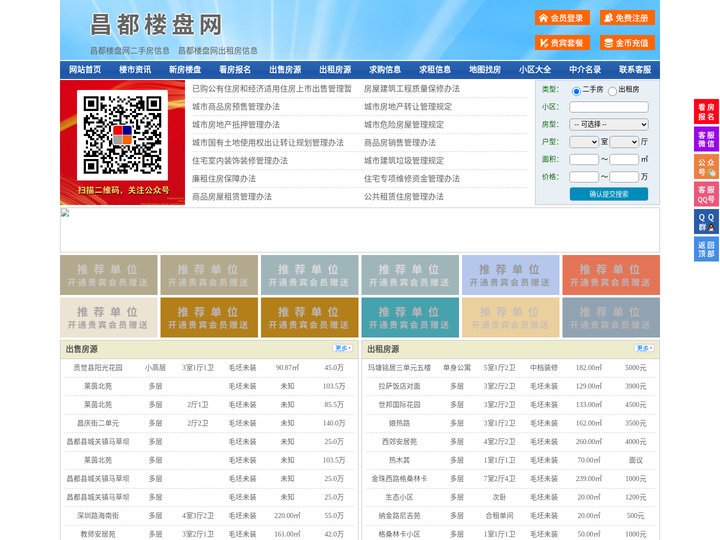Open the 房型 可选择 dropdown
720x540 pixels.
(x=609, y=124)
